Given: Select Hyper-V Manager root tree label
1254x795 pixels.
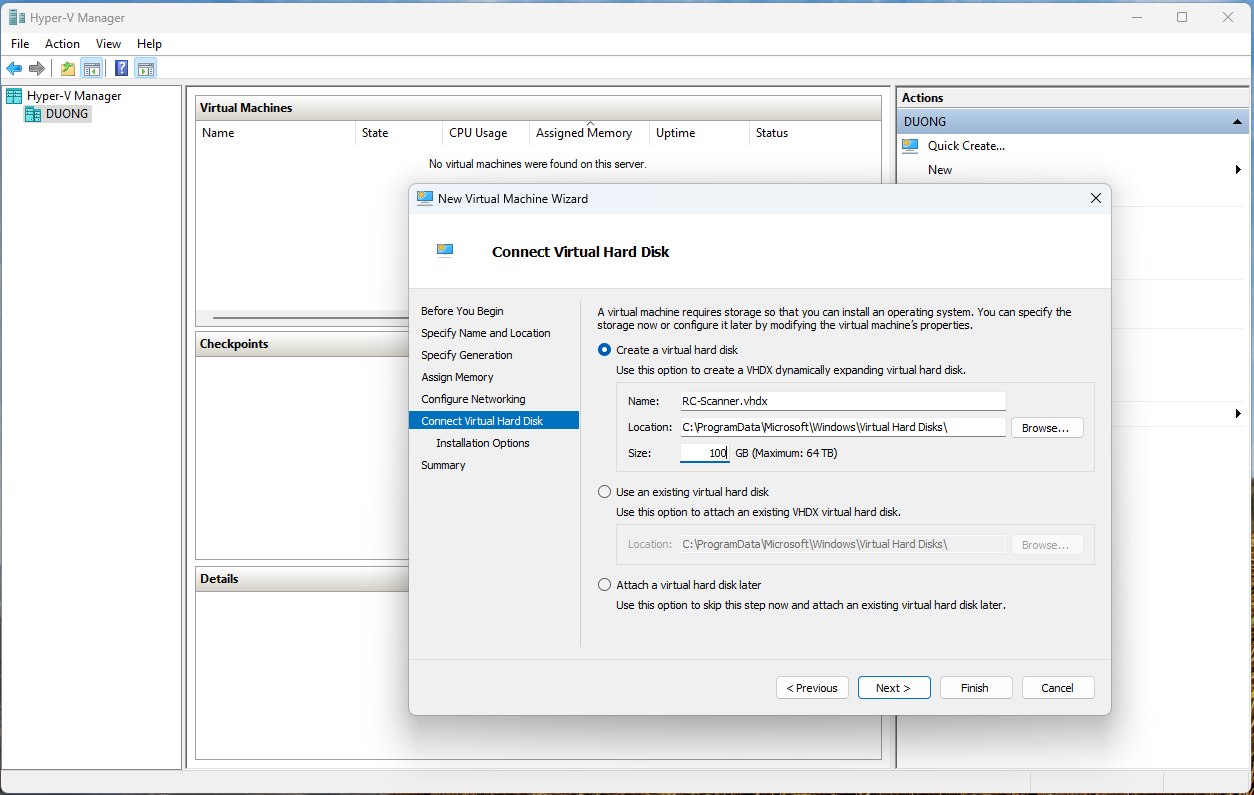Looking at the screenshot, I should (x=74, y=96).
